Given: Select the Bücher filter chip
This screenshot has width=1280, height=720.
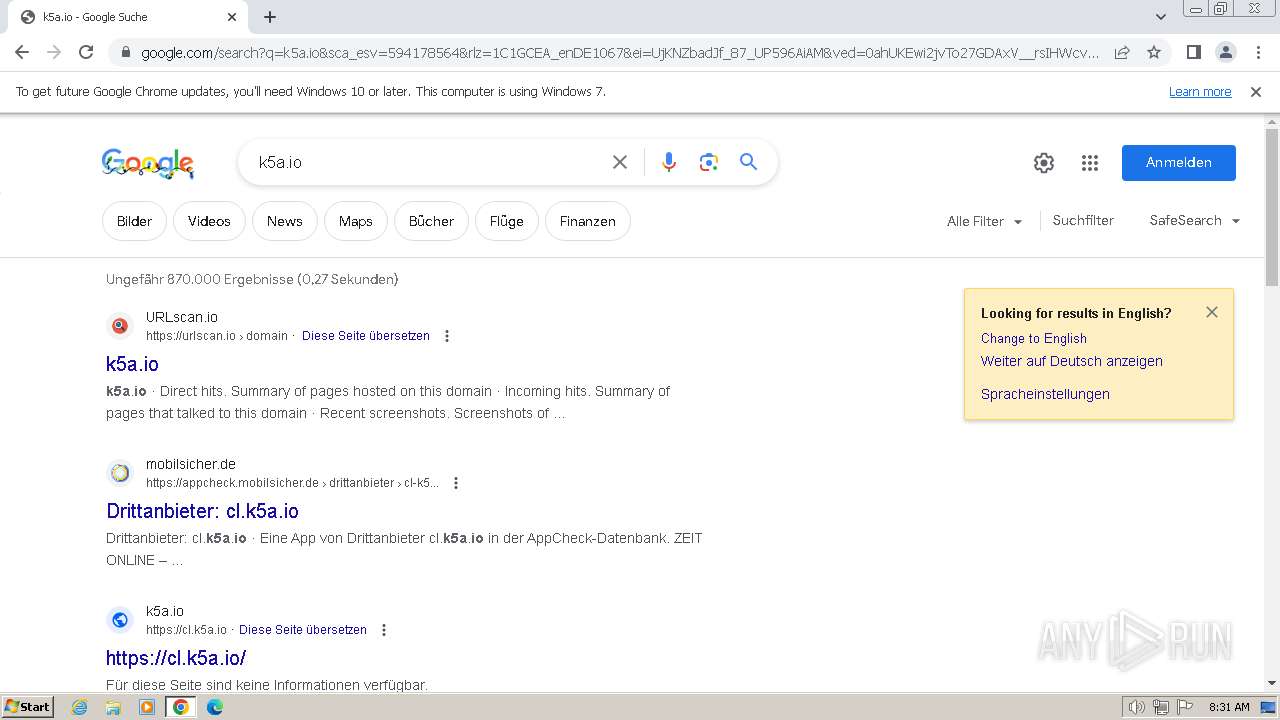Looking at the screenshot, I should click(431, 221).
